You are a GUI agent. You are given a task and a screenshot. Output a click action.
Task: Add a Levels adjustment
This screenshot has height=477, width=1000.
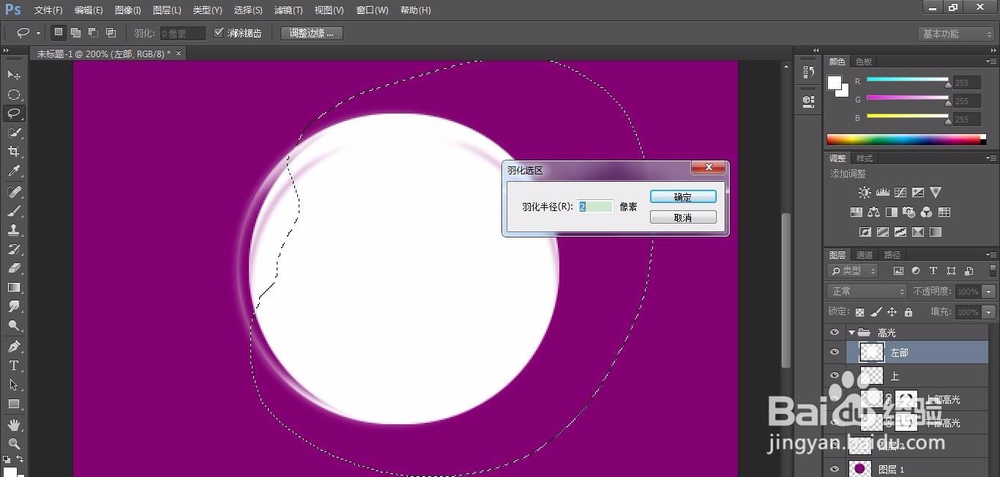883,192
